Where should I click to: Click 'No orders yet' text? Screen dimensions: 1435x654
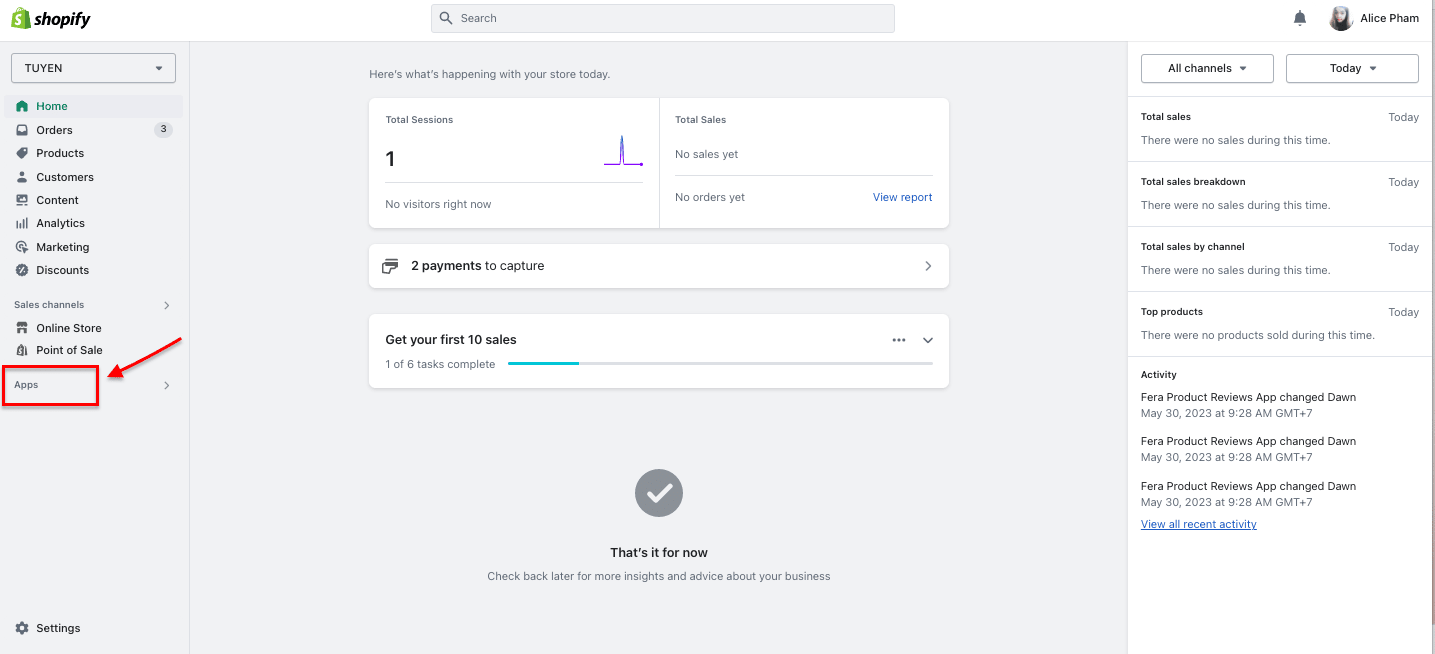tap(710, 197)
